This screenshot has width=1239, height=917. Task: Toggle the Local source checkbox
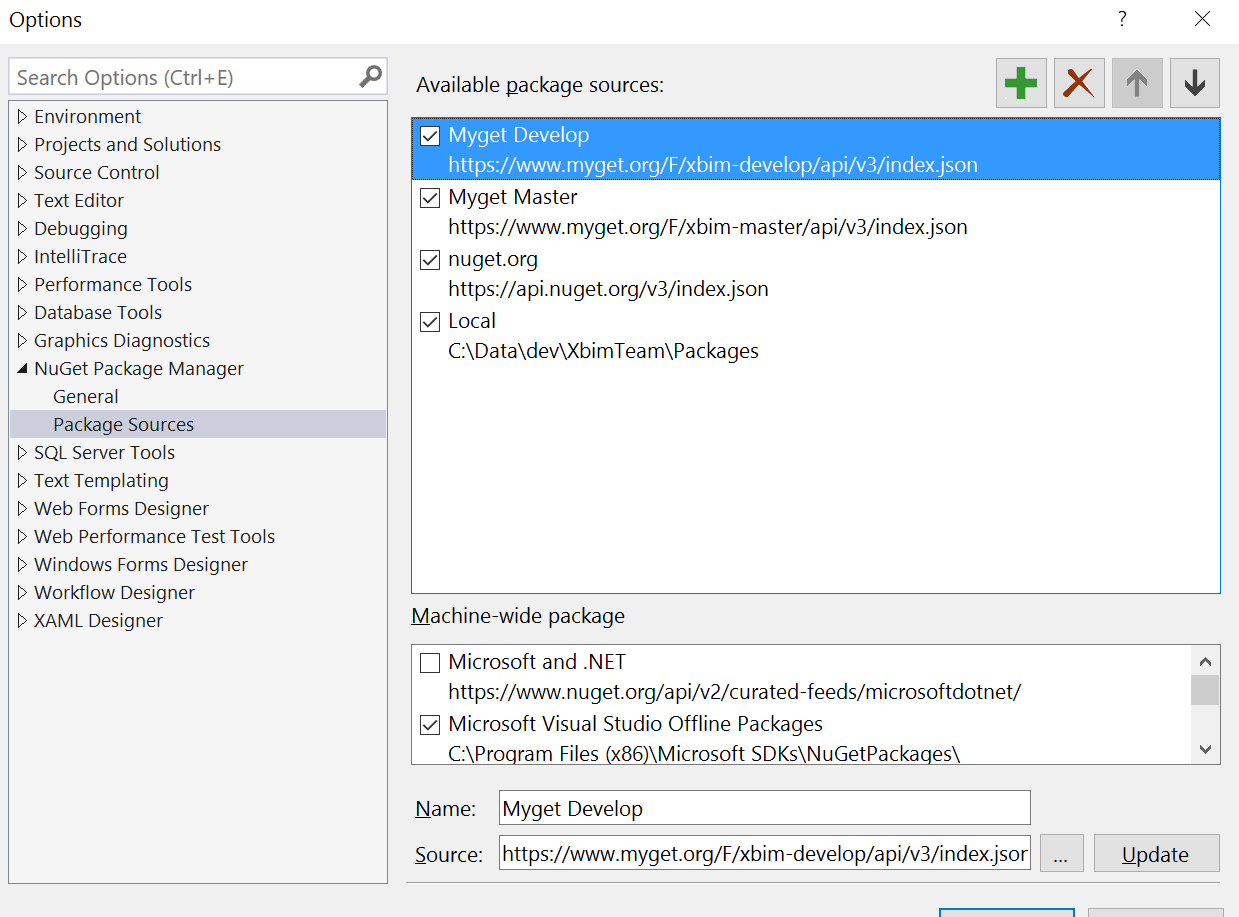pyautogui.click(x=430, y=322)
